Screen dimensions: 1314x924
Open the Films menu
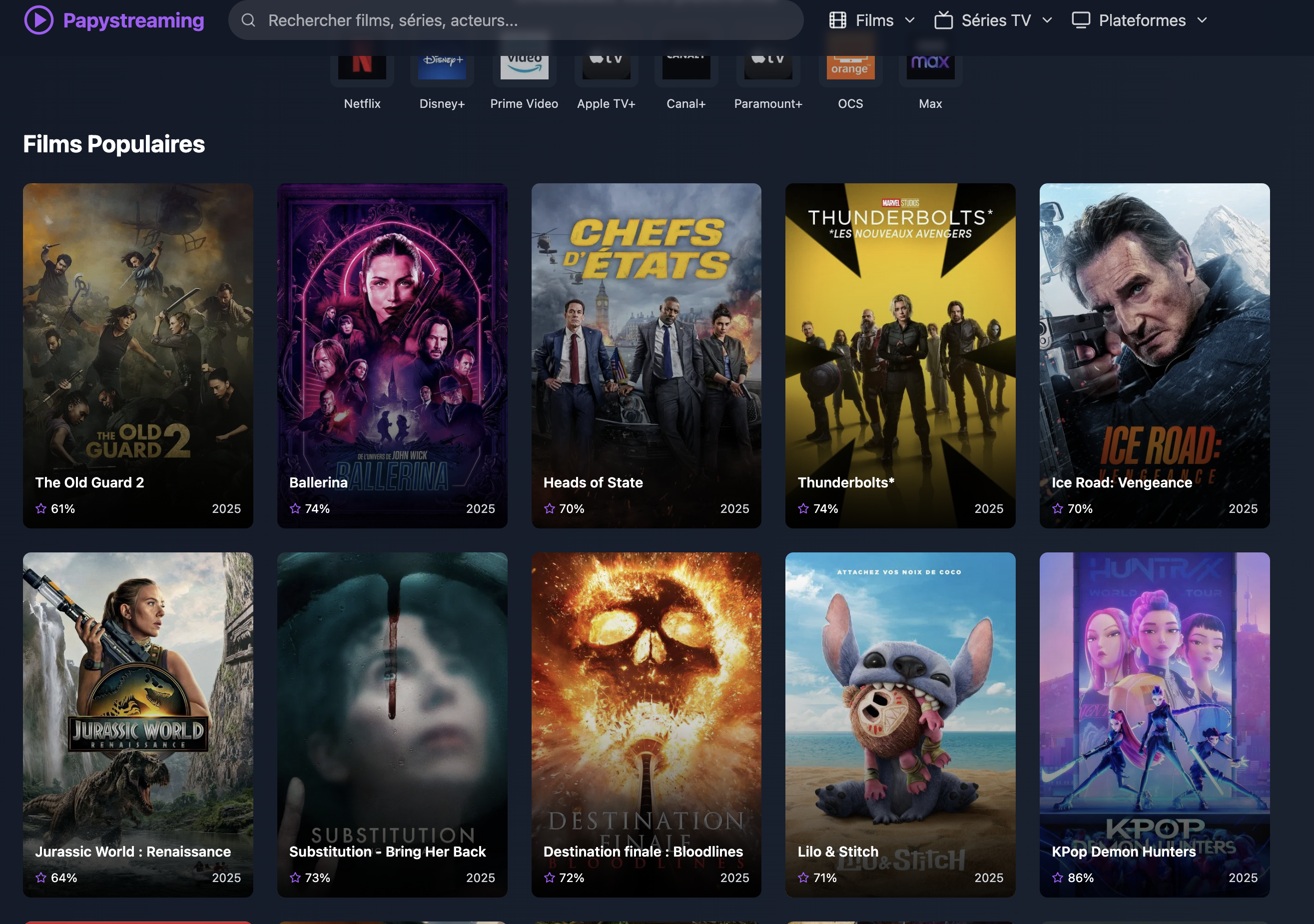coord(872,20)
